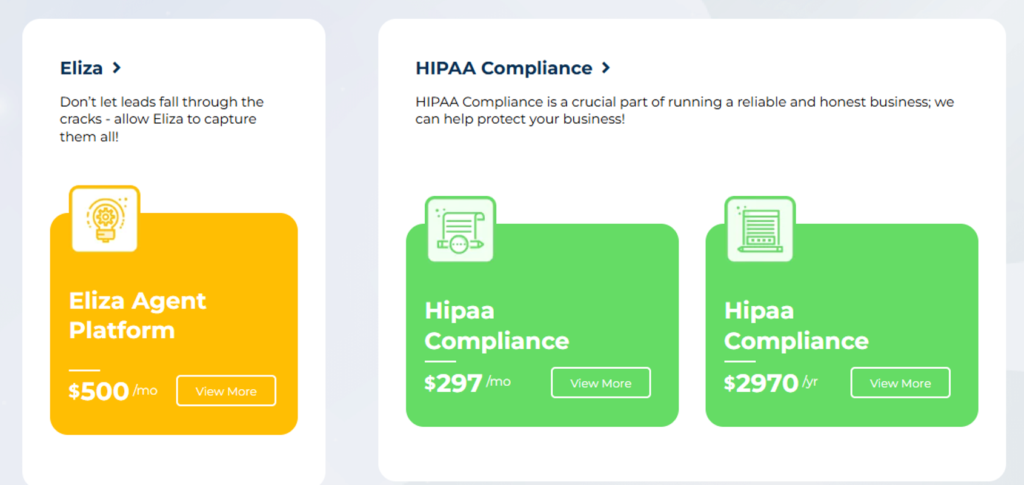Screen dimensions: 1024x485
Task: Click the form icon on $2970 Hipaa card
Action: (x=760, y=230)
